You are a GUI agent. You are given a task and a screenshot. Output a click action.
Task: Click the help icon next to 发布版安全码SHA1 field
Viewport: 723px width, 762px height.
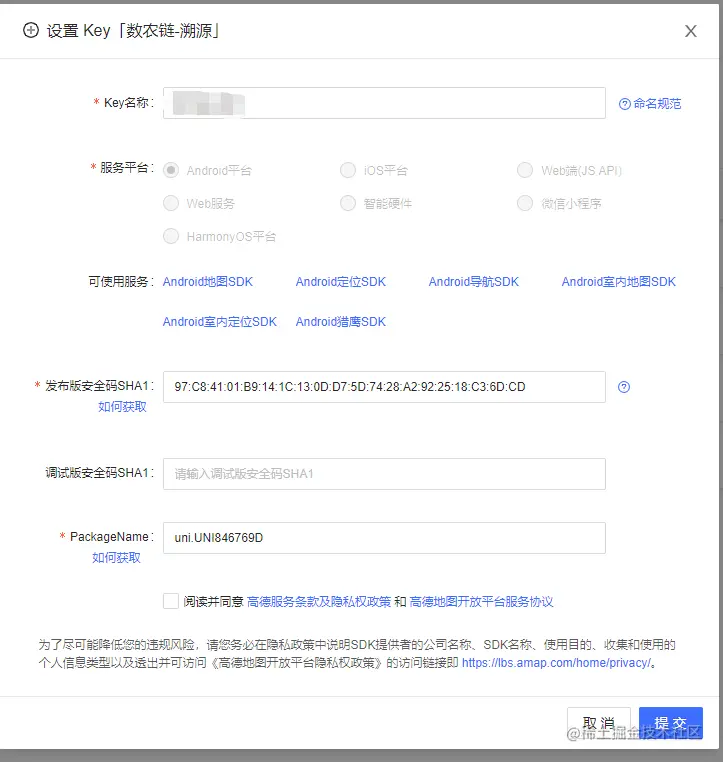pyautogui.click(x=624, y=387)
